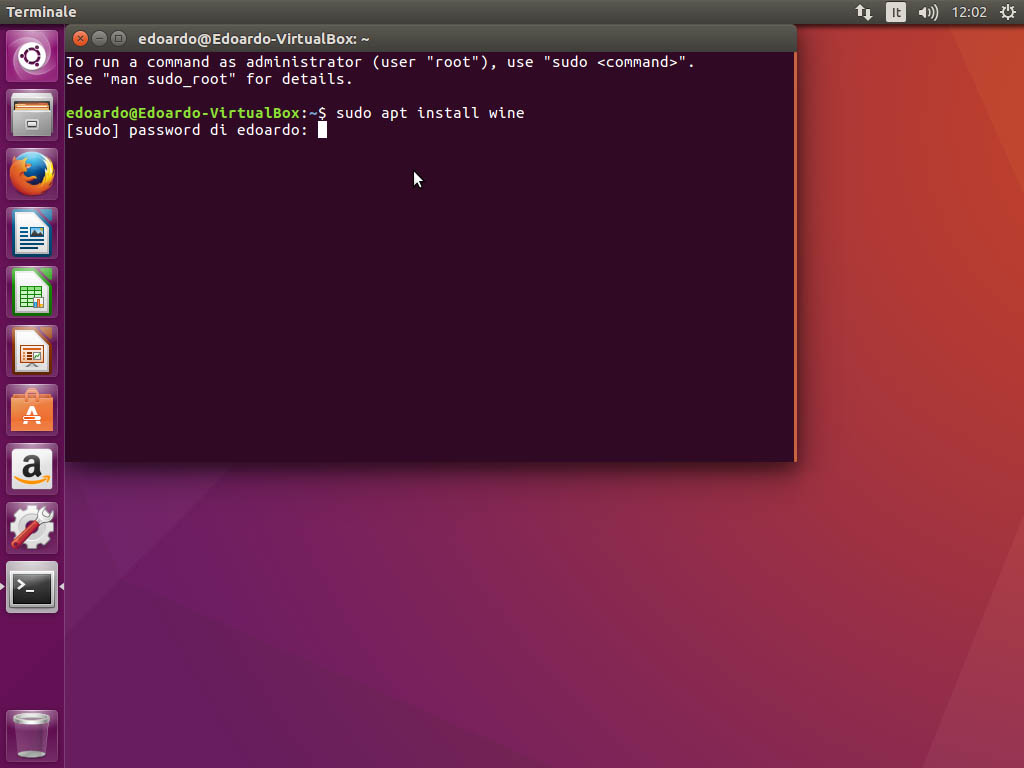
Task: Open the 12:02 clock calendar menu
Action: (969, 12)
